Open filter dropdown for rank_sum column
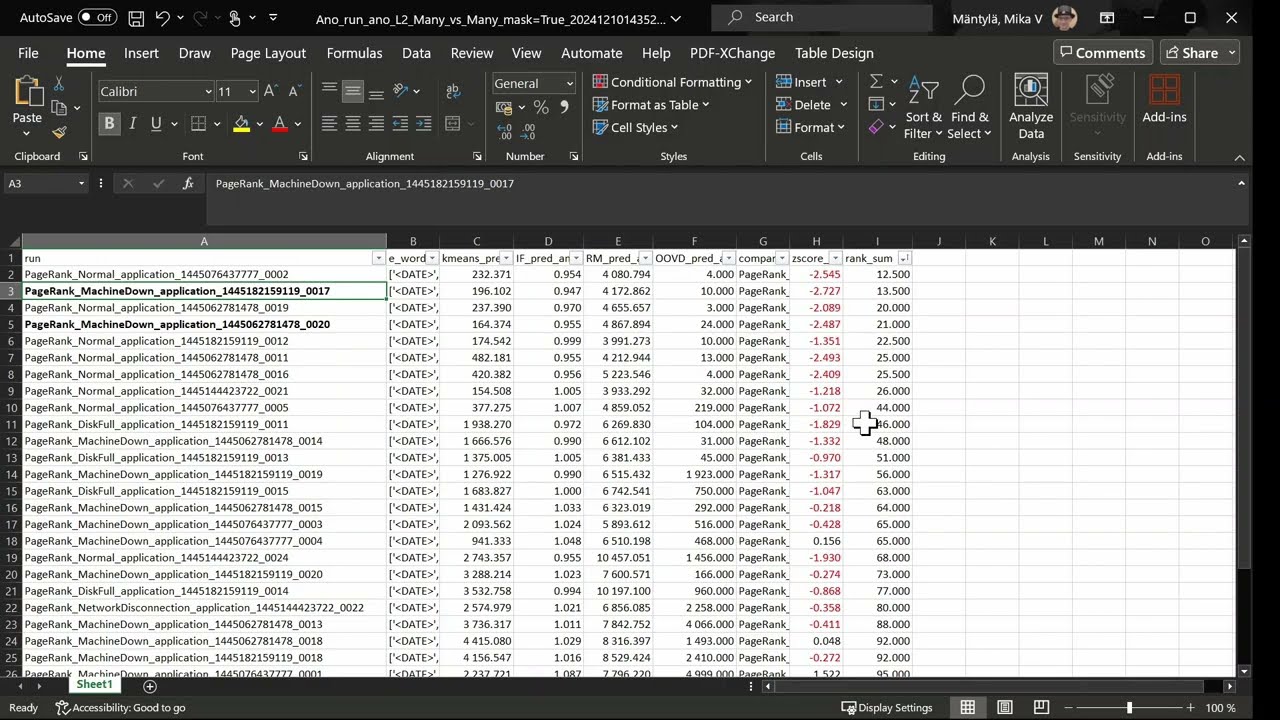The image size is (1280, 720). pyautogui.click(x=904, y=258)
